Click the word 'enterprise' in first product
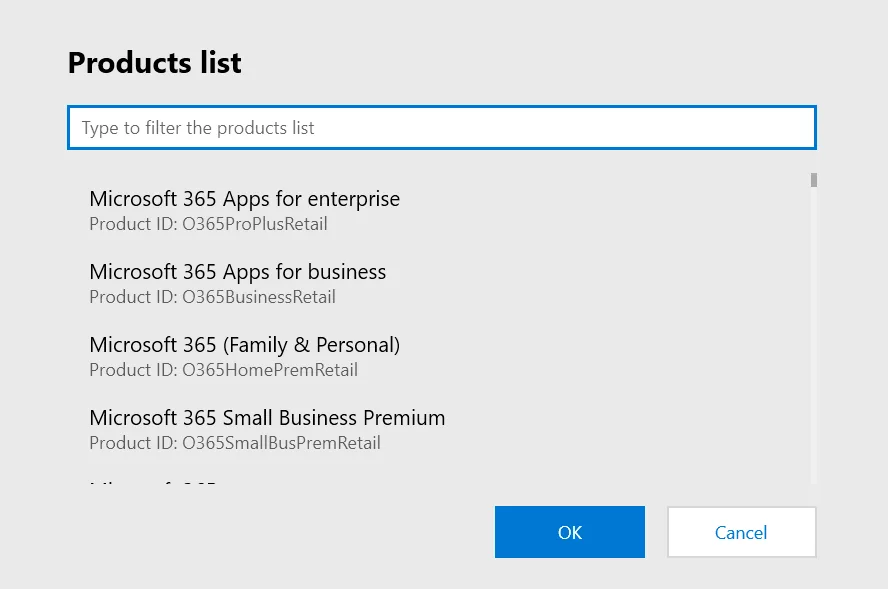Image resolution: width=888 pixels, height=589 pixels. [x=353, y=199]
